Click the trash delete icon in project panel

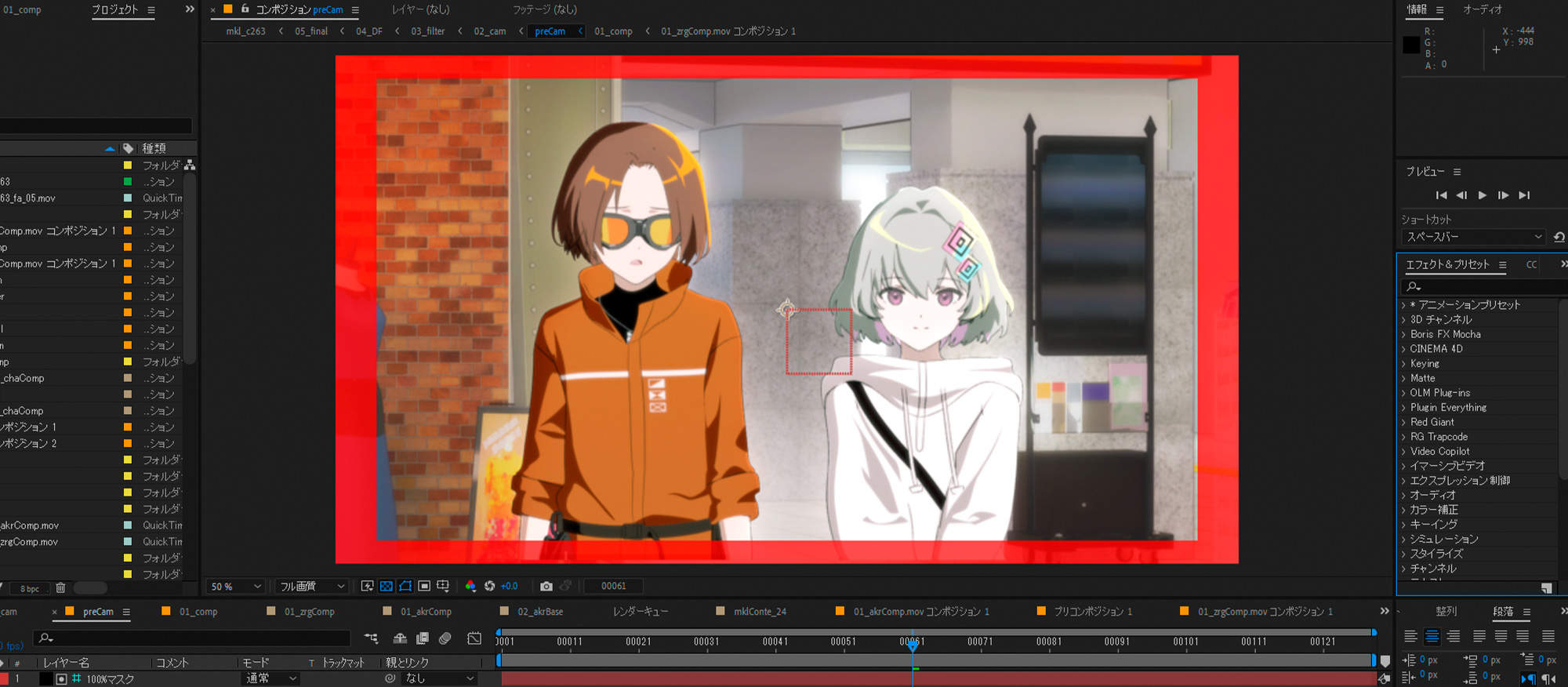[60, 587]
